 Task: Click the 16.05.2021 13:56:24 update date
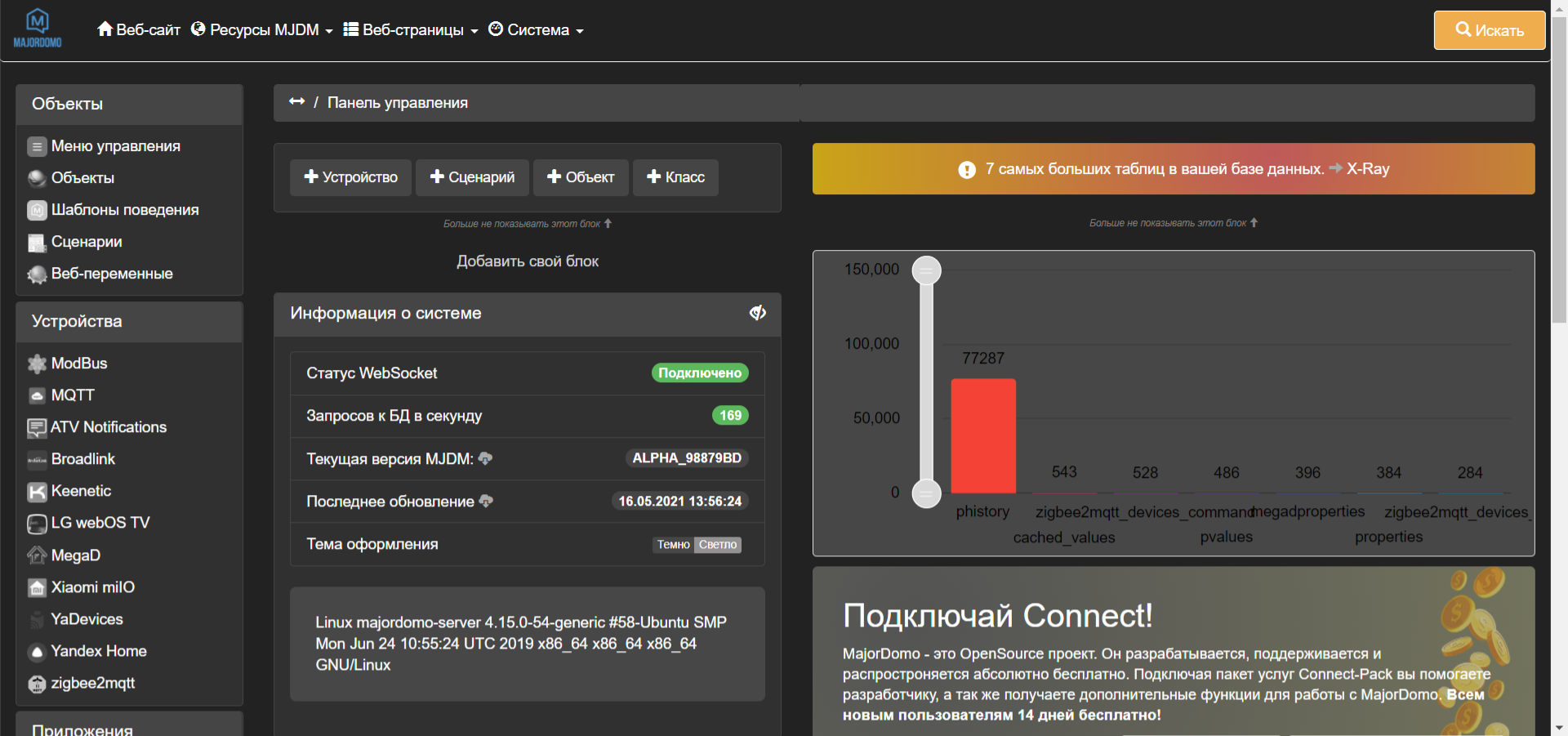coord(680,502)
